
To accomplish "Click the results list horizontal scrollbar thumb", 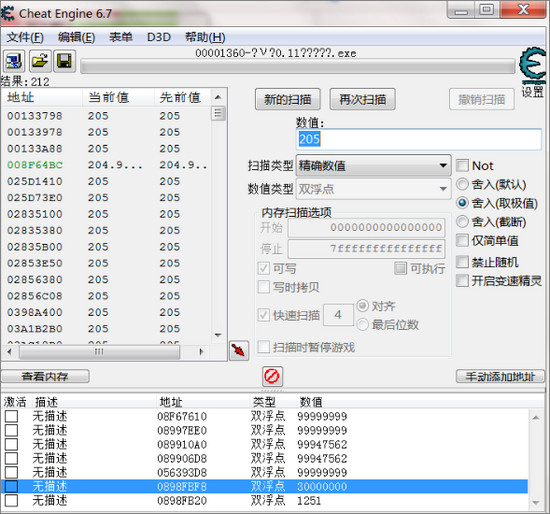I will [x=100, y=352].
